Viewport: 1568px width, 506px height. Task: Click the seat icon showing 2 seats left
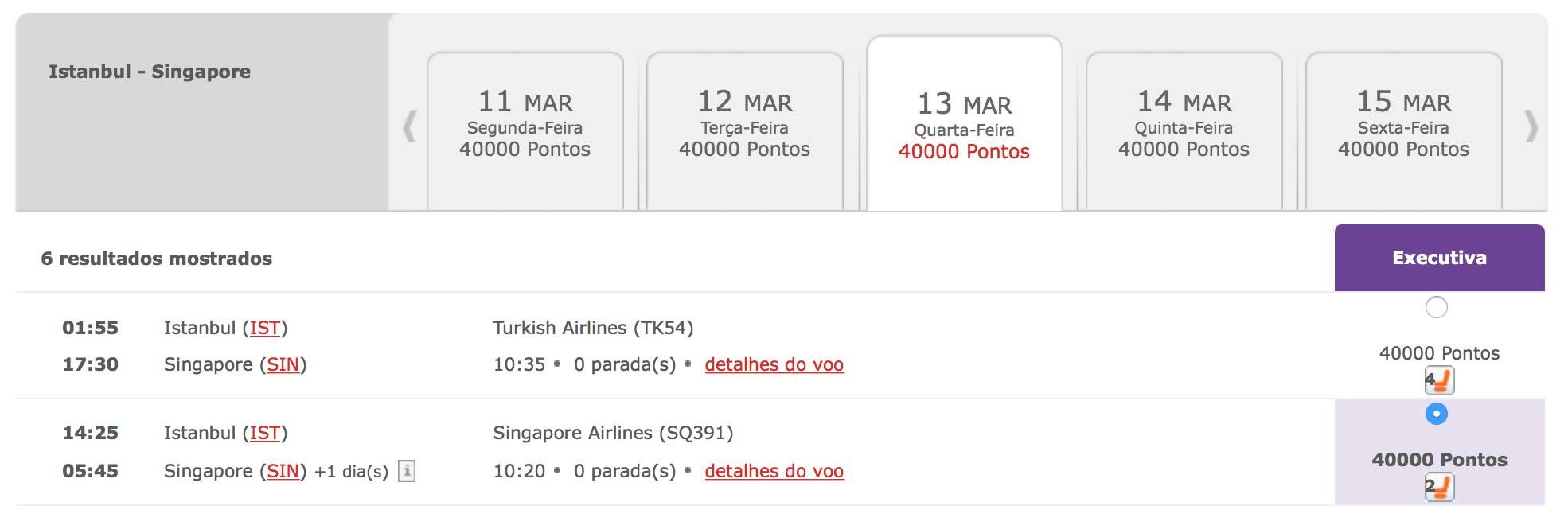point(1439,486)
